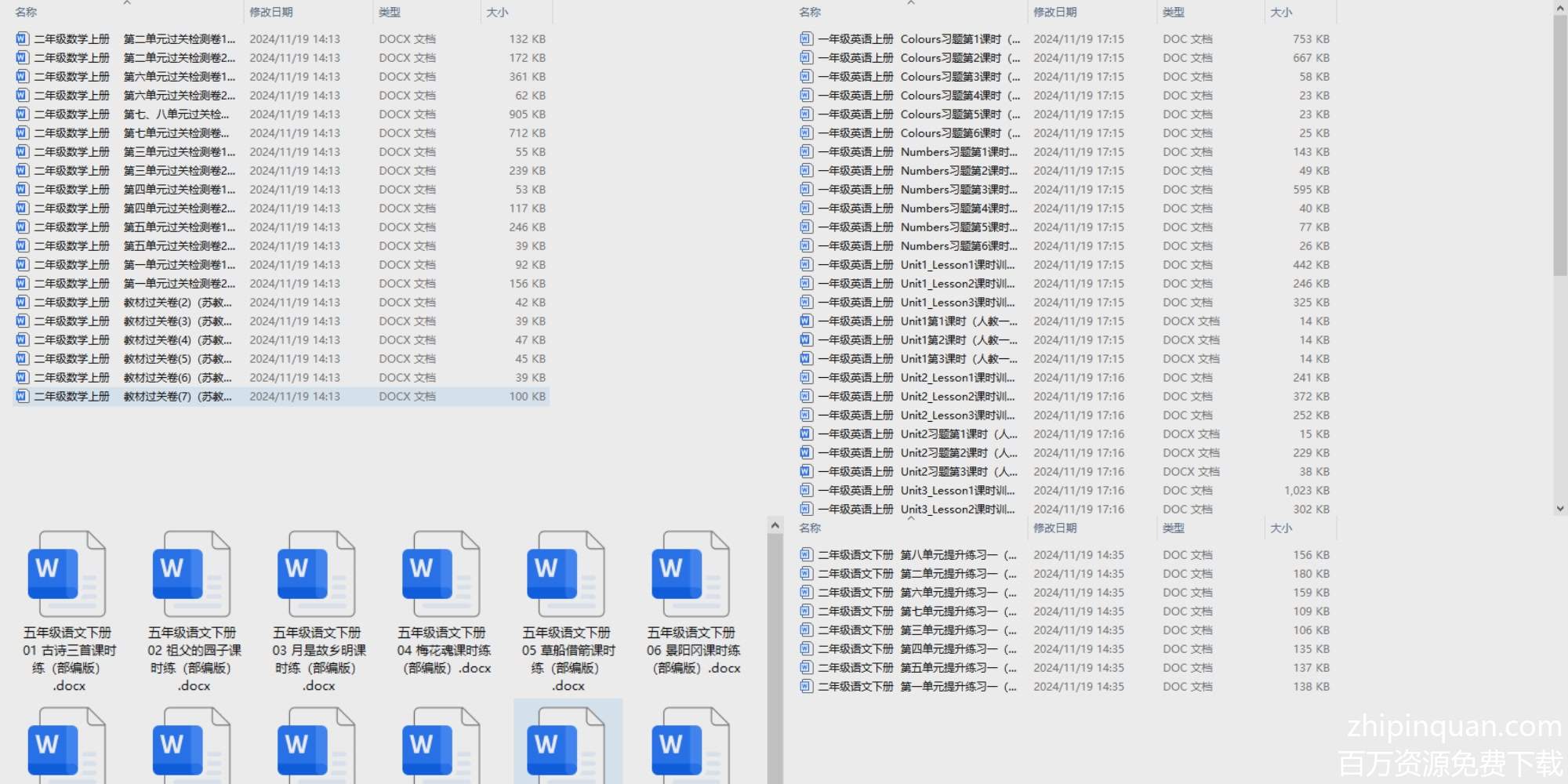
Task: Select the file icon of 教材过关卷(2)
Action: coord(22,302)
